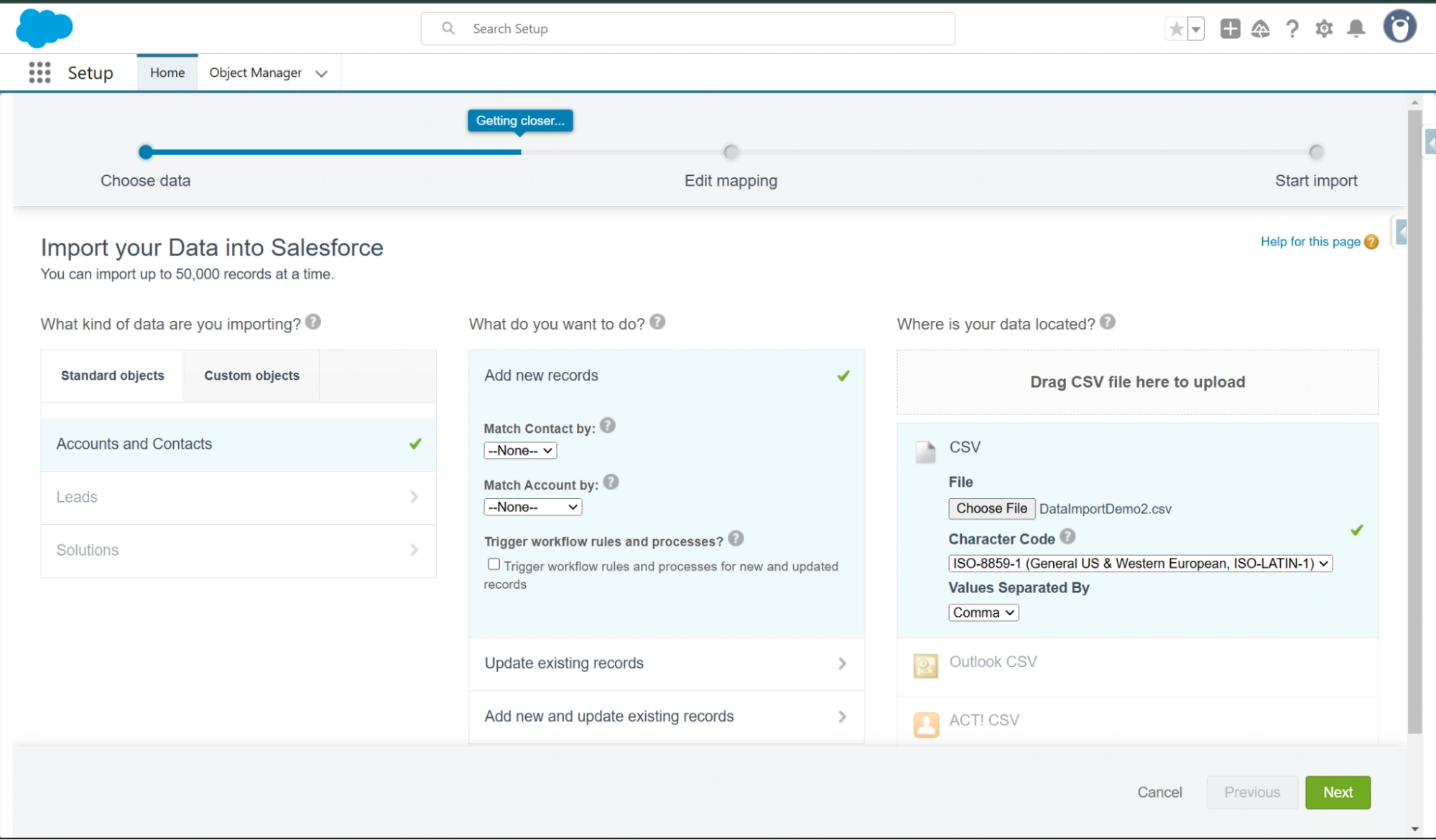The image size is (1436, 840).
Task: Open the global actions plus icon
Action: point(1230,29)
